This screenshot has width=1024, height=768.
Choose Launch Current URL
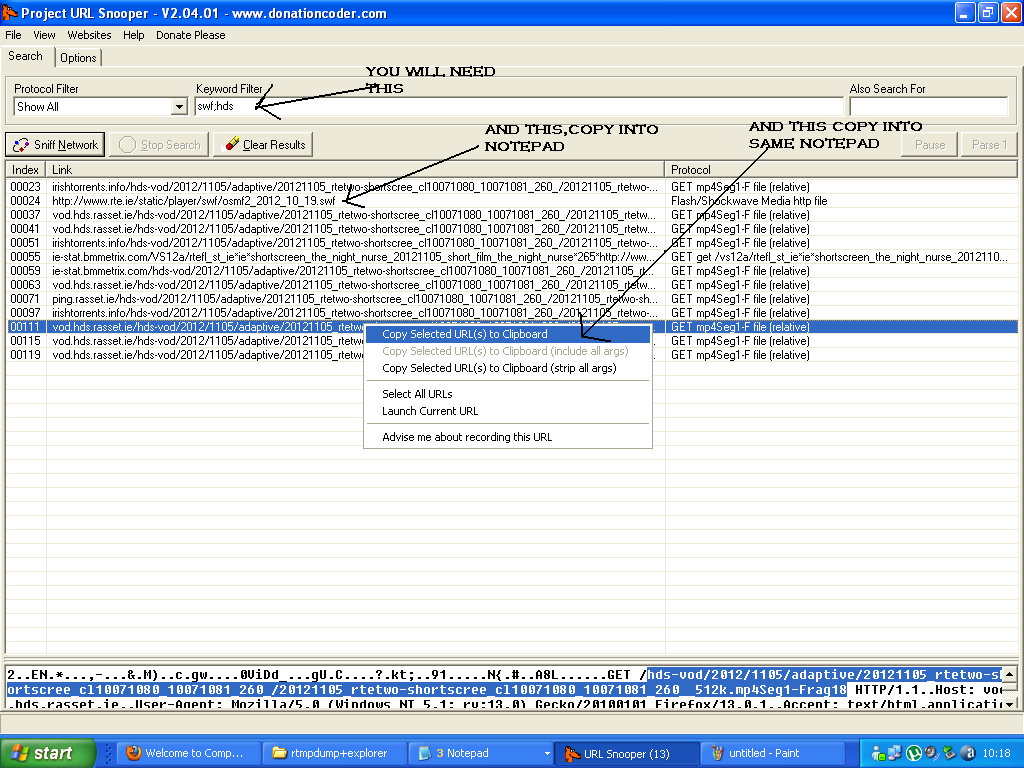[x=507, y=411]
